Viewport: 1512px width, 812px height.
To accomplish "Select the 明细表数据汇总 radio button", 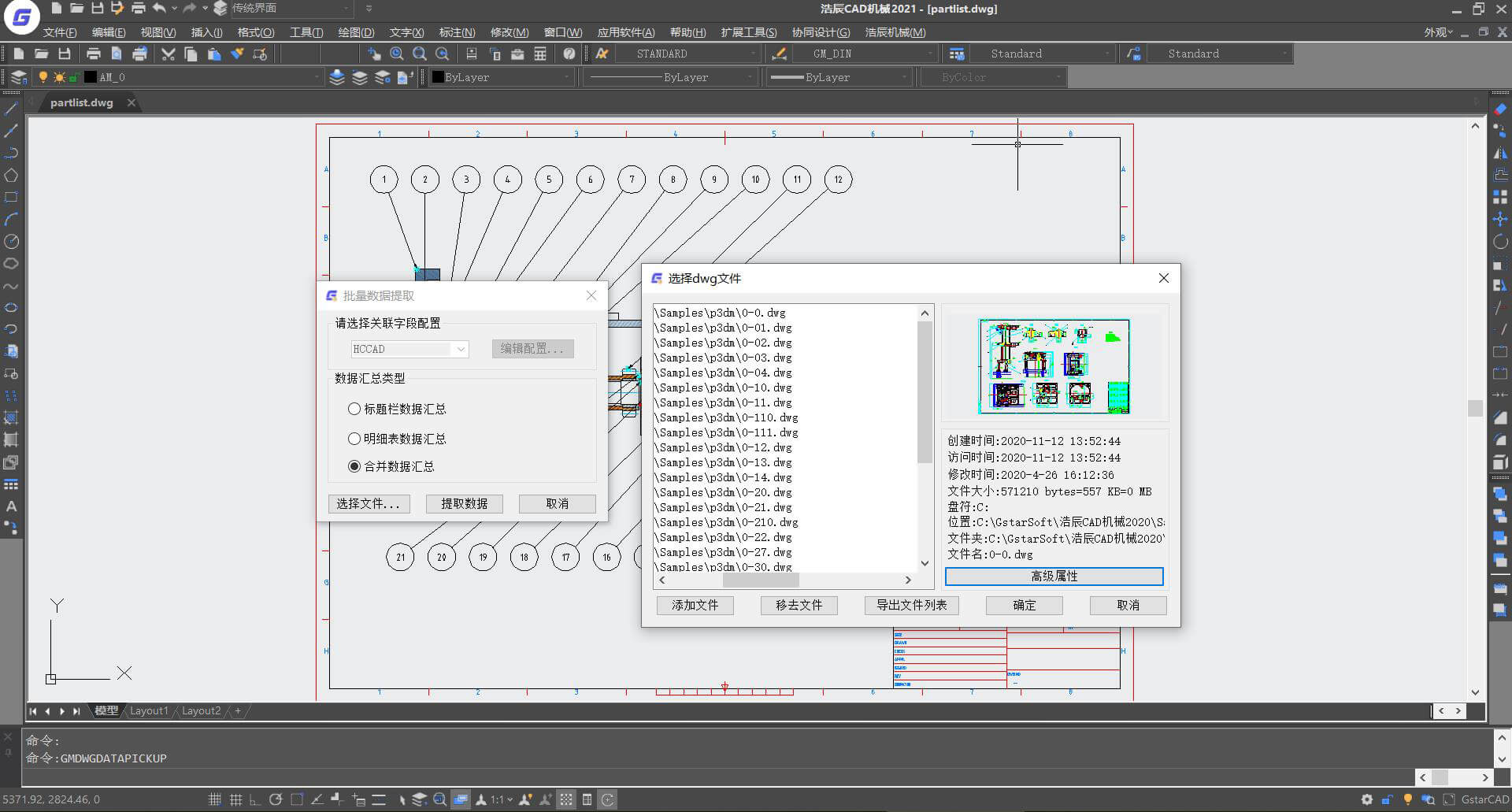I will tap(354, 439).
